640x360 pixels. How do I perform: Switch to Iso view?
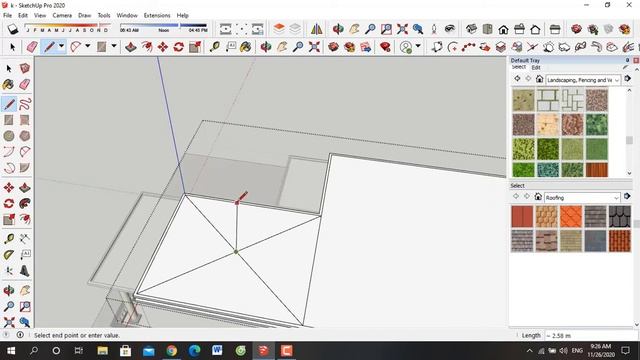point(471,29)
